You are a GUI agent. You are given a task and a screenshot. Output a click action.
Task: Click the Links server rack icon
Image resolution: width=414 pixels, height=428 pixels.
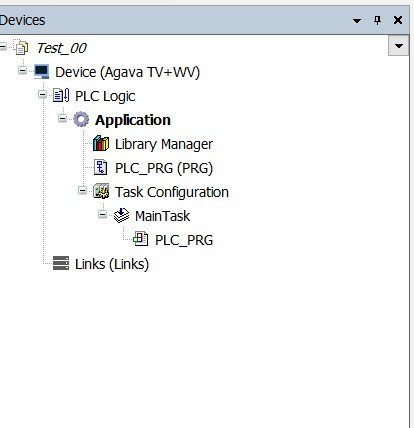(61, 263)
